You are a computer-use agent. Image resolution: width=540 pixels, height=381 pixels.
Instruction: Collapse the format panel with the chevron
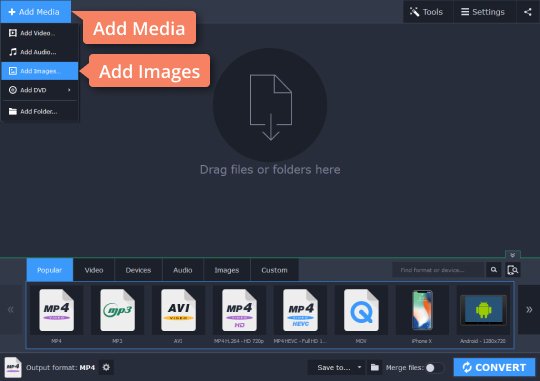(512, 255)
